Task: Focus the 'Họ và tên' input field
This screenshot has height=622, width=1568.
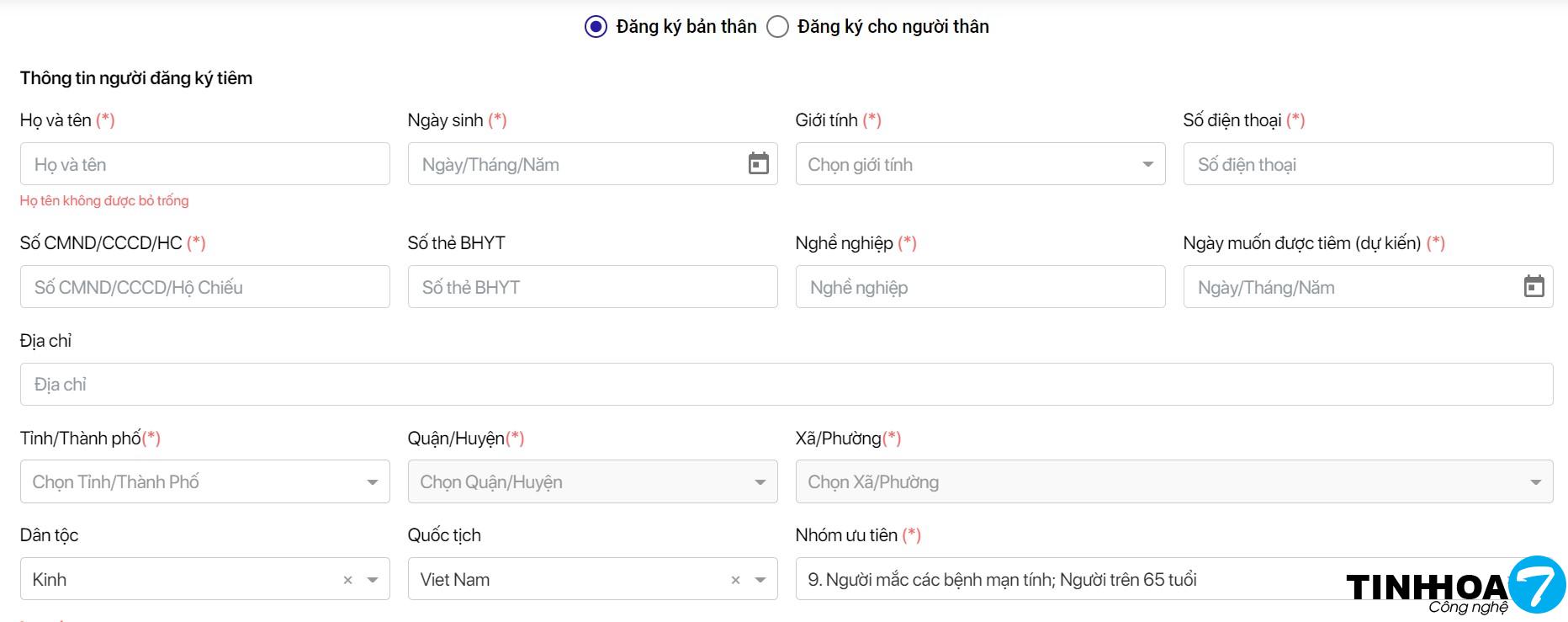Action: pyautogui.click(x=204, y=164)
